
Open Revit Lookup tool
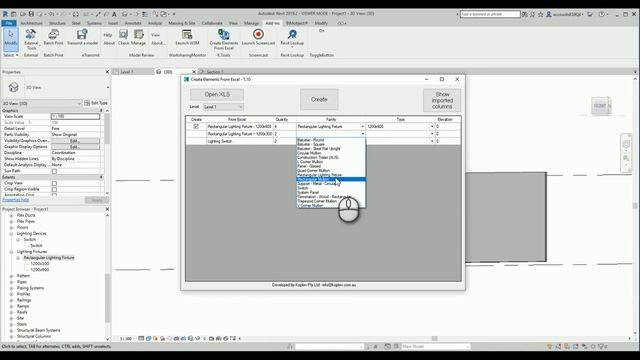click(x=292, y=37)
